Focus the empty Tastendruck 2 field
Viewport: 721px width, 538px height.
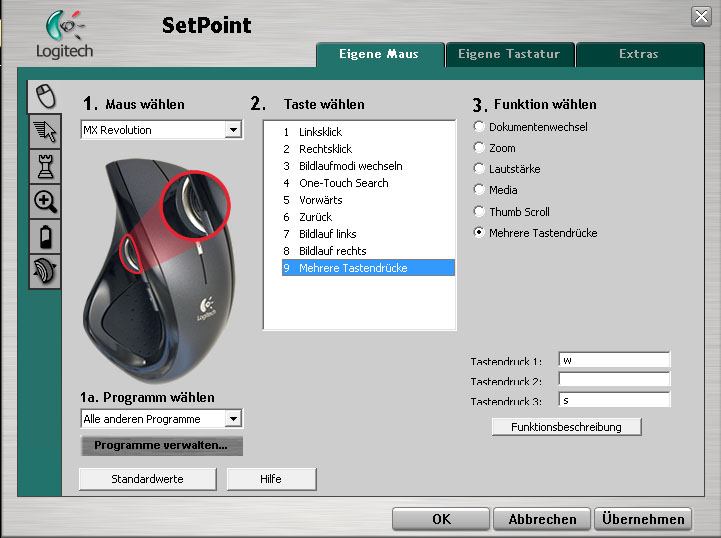(x=614, y=379)
